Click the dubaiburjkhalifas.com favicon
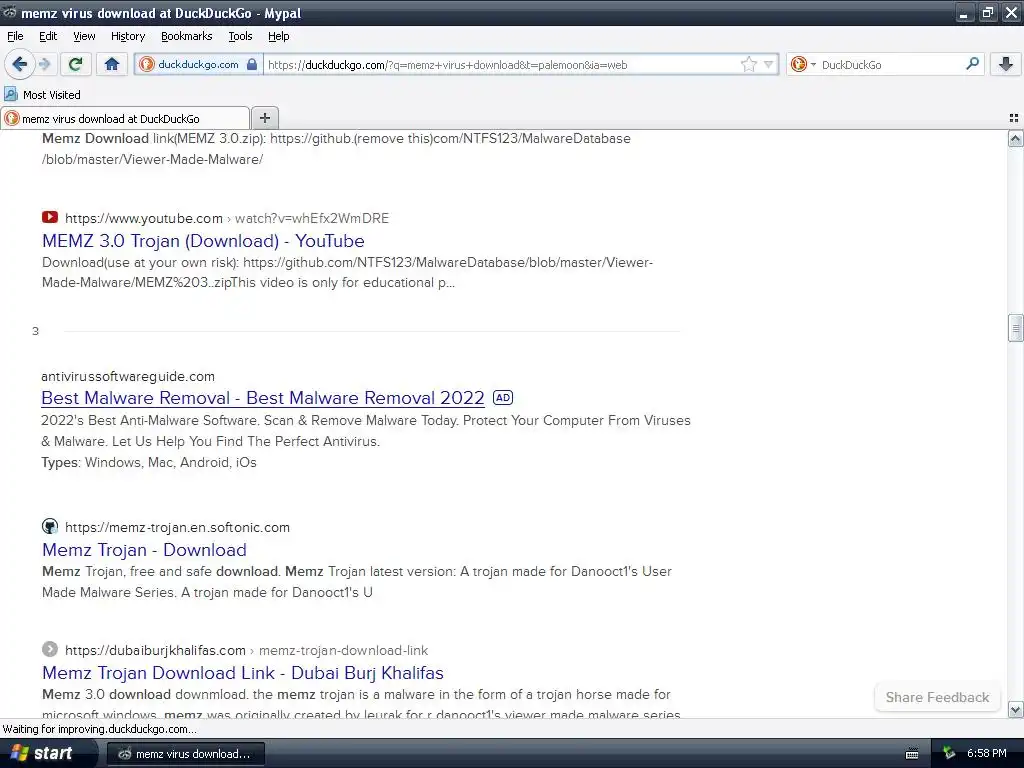The width and height of the screenshot is (1024, 768). click(50, 650)
